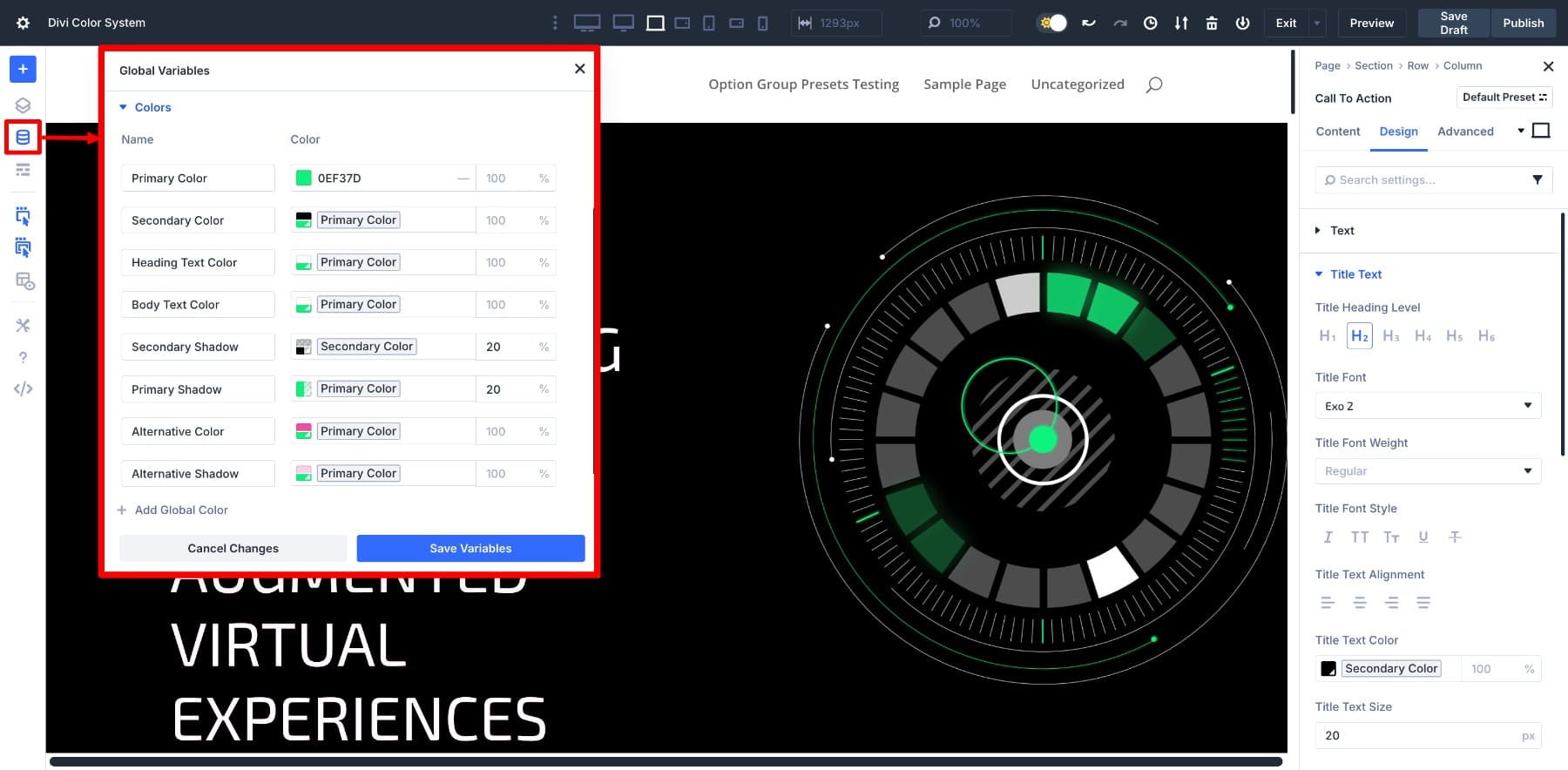Click the Search settings input field
1568x770 pixels.
point(1427,180)
